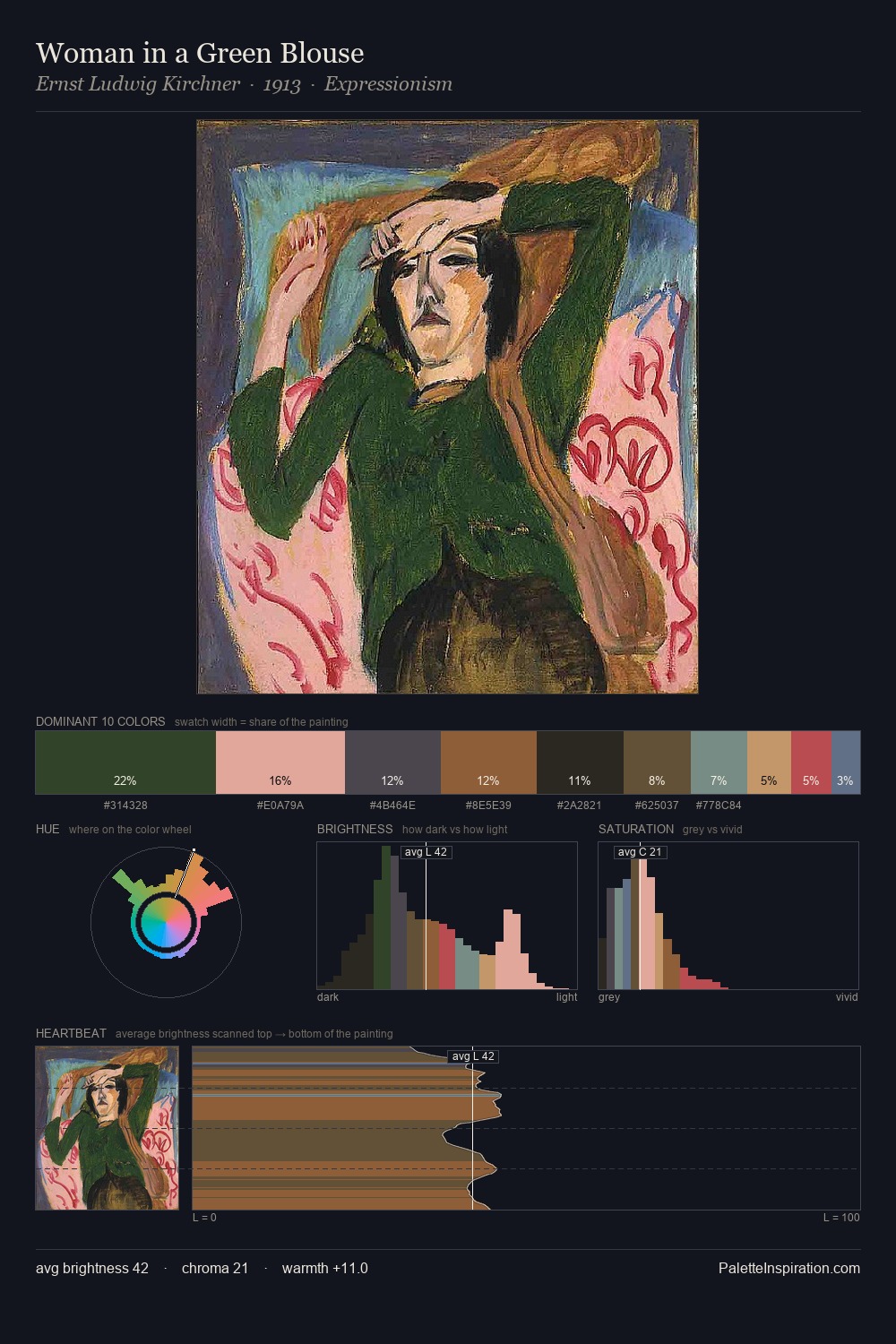Click the hex code #E0A79A

(280, 806)
